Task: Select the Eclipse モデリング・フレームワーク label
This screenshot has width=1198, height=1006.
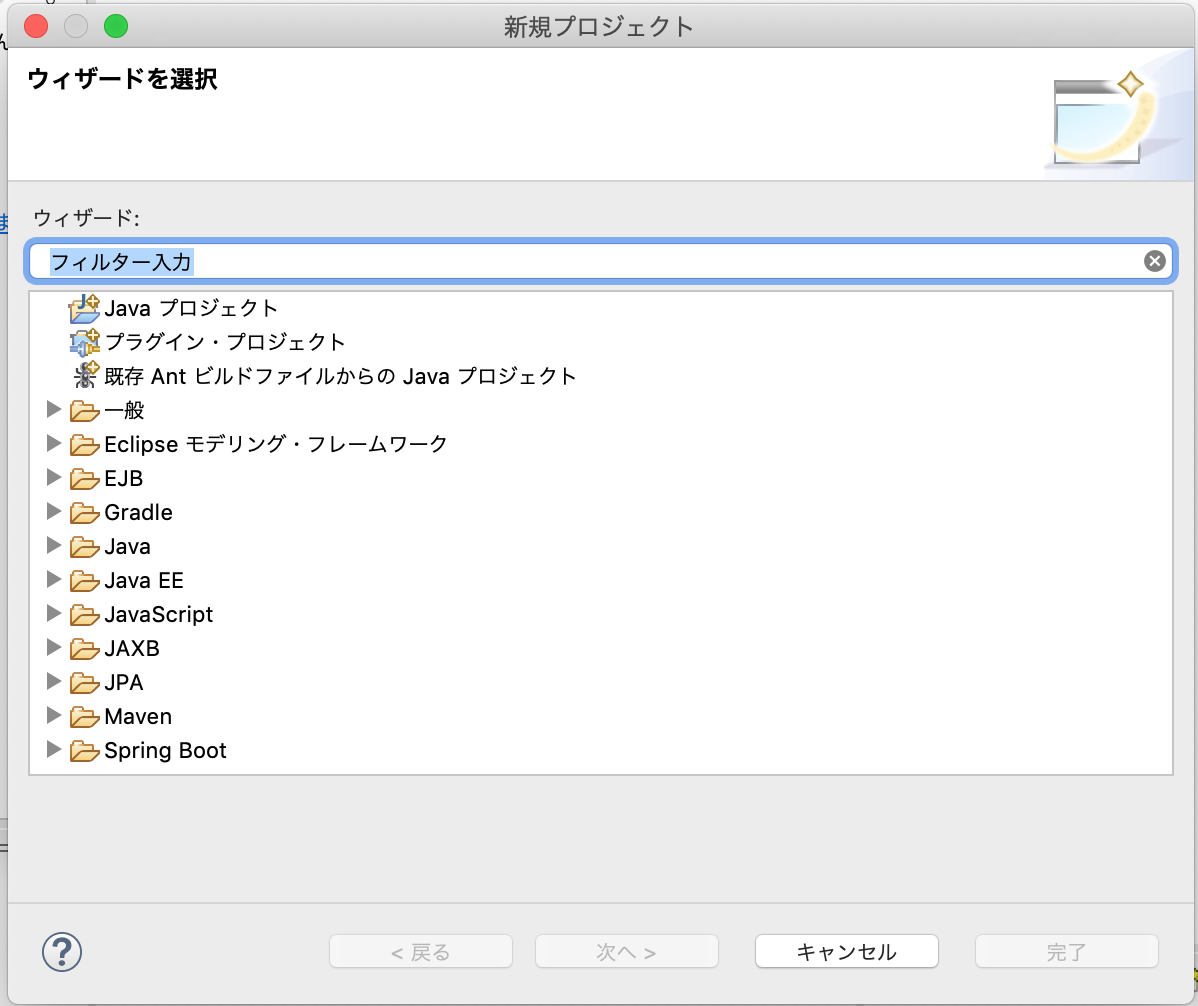Action: (x=276, y=444)
